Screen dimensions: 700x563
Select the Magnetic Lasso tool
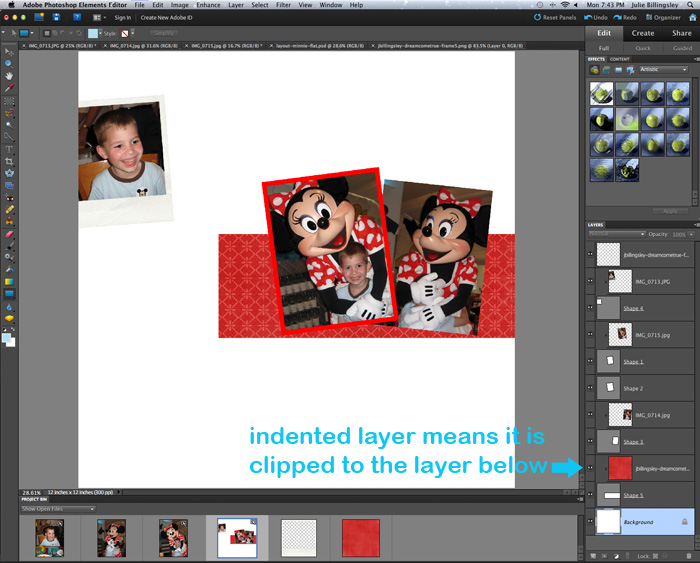click(x=9, y=113)
